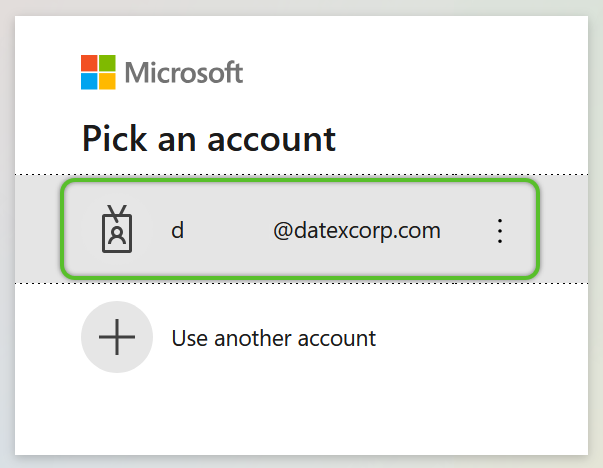Choose the @datexcorp.com account
Viewport: 603px width, 468px height.
300,229
